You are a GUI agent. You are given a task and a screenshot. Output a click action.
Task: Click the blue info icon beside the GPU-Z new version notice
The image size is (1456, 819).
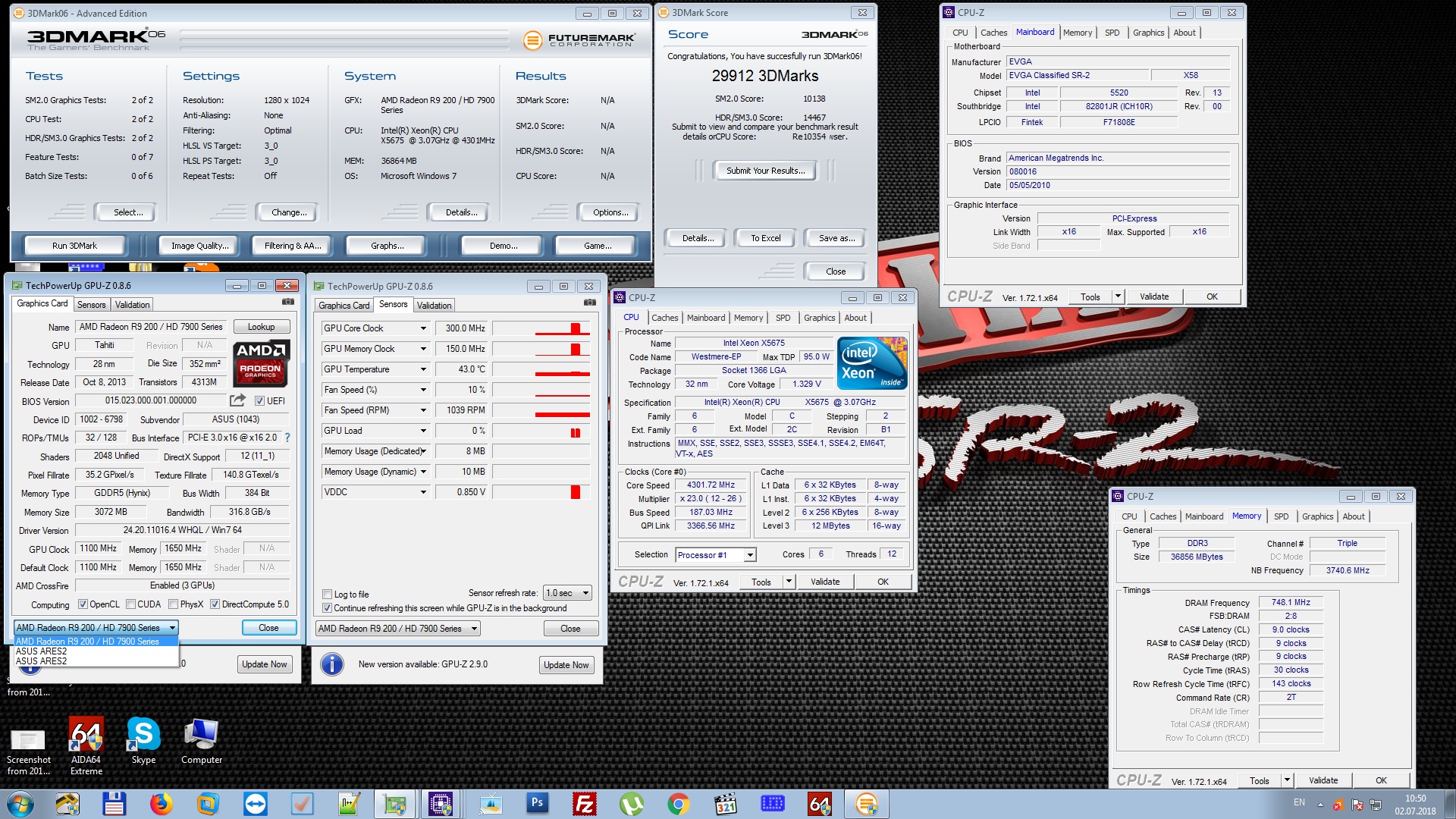[x=331, y=664]
